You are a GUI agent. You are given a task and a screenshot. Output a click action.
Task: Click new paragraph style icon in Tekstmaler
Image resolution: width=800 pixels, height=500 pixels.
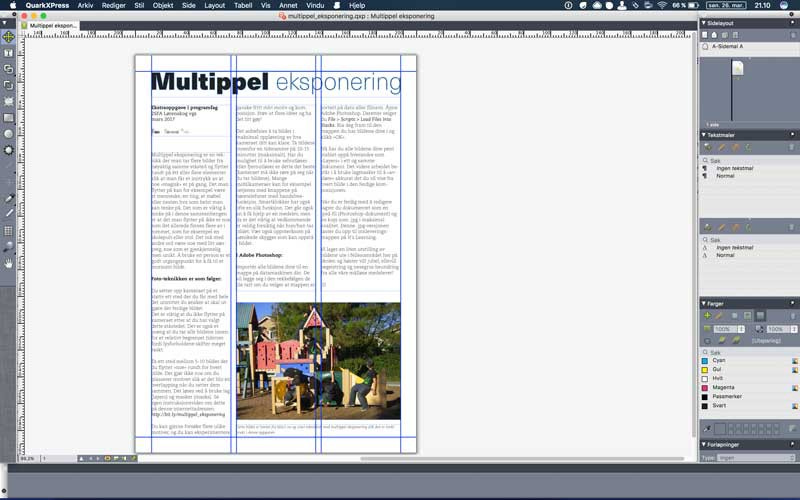[708, 147]
